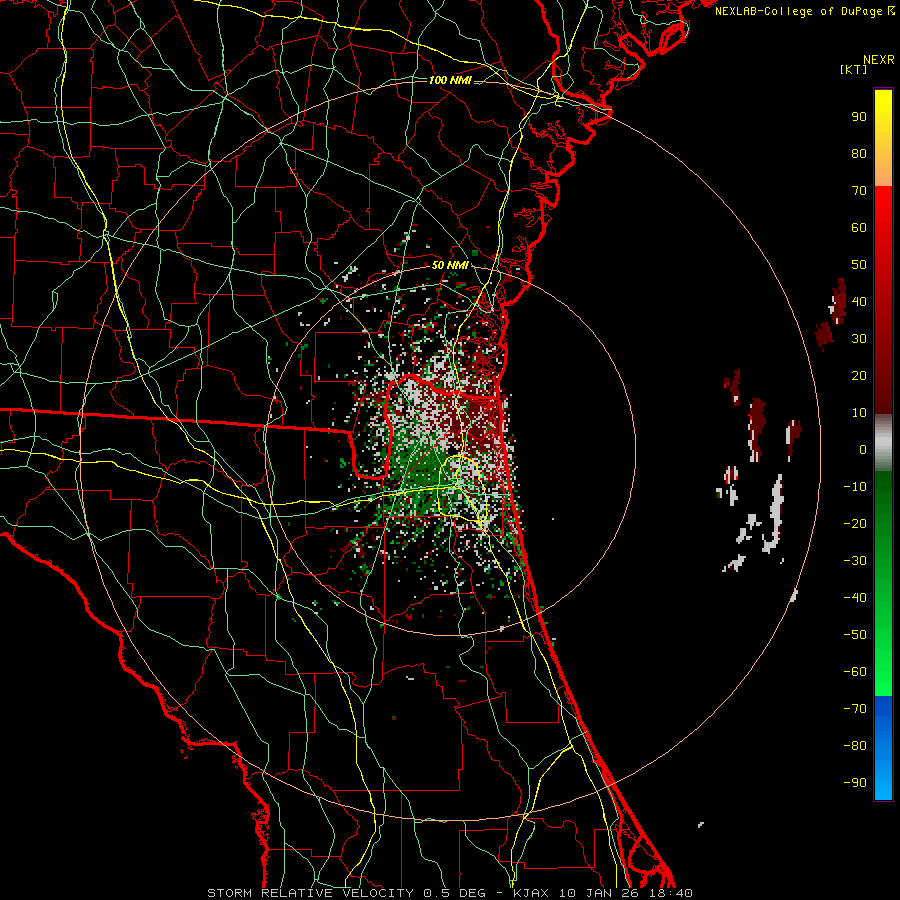Click the 0 knot scale value

tap(863, 449)
